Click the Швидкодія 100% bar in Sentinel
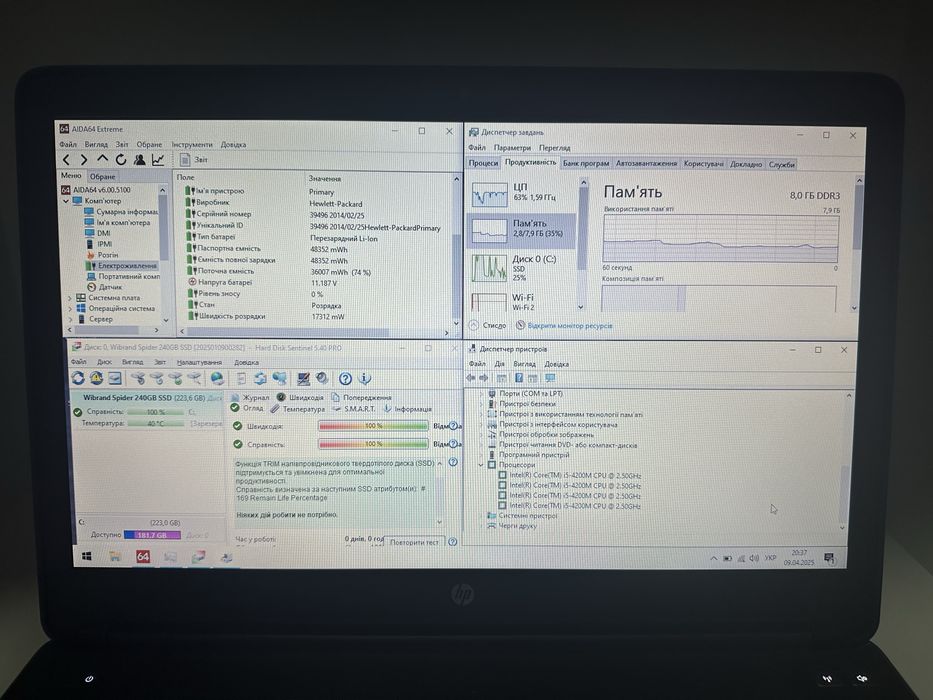933x700 pixels. pyautogui.click(x=373, y=426)
